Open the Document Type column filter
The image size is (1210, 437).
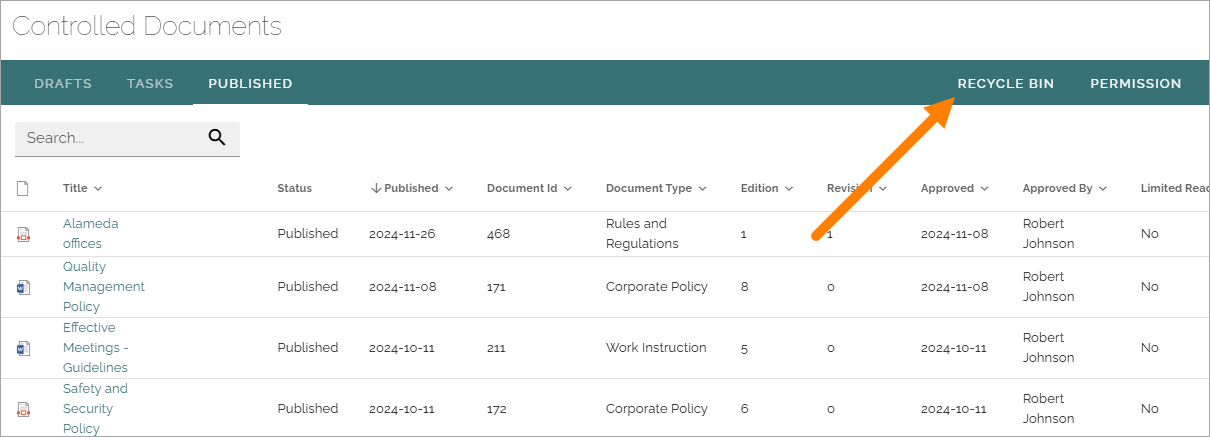(702, 188)
